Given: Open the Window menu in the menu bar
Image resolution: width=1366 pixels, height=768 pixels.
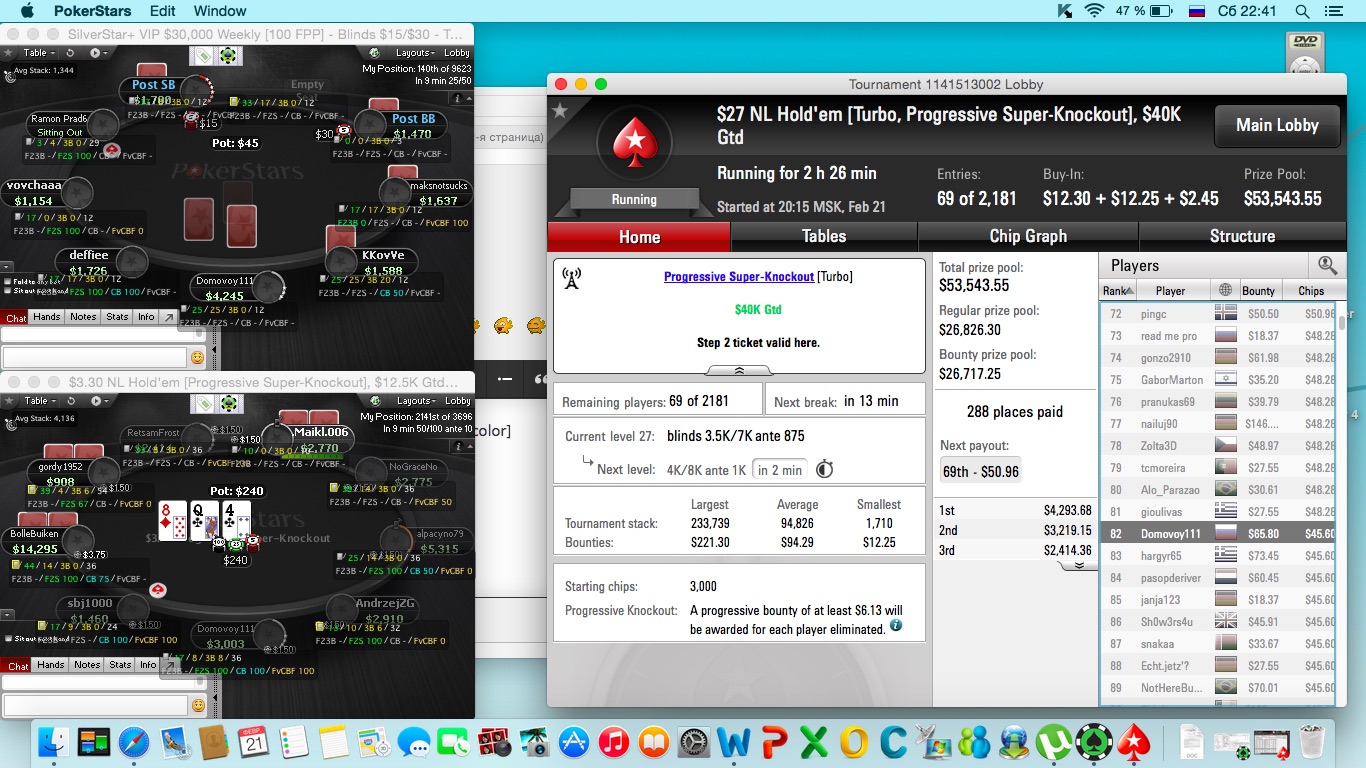Looking at the screenshot, I should 219,11.
